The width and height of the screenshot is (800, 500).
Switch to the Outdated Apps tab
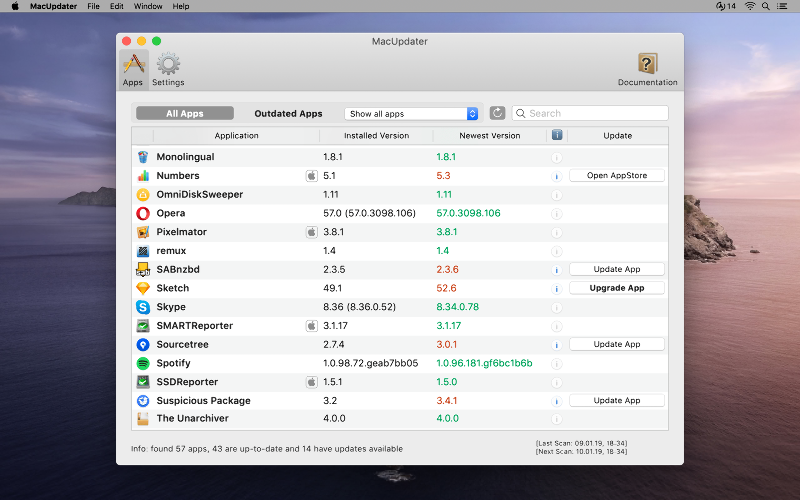288,114
